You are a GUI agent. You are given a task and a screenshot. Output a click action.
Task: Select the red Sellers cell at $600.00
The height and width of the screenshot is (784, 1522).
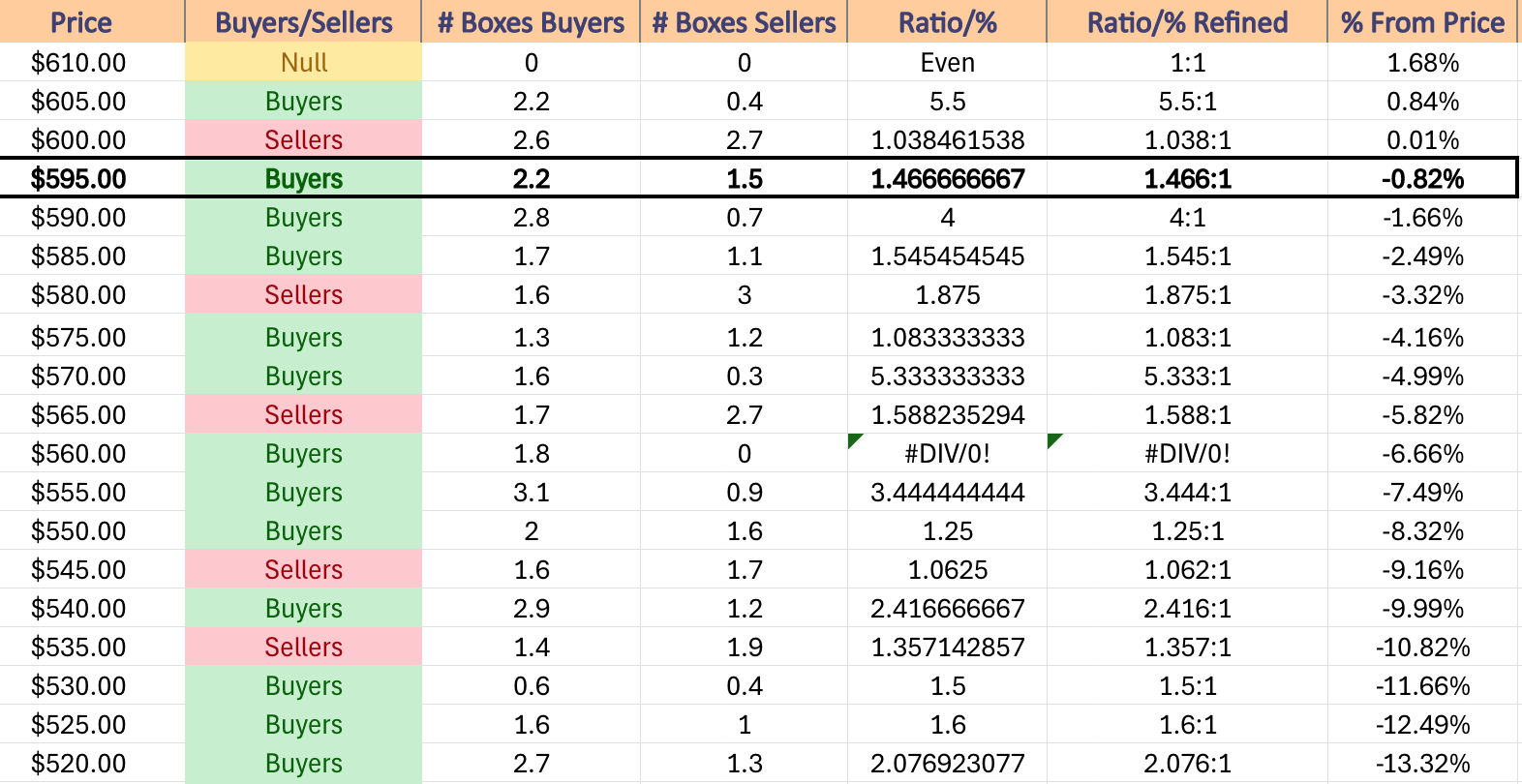pos(303,140)
